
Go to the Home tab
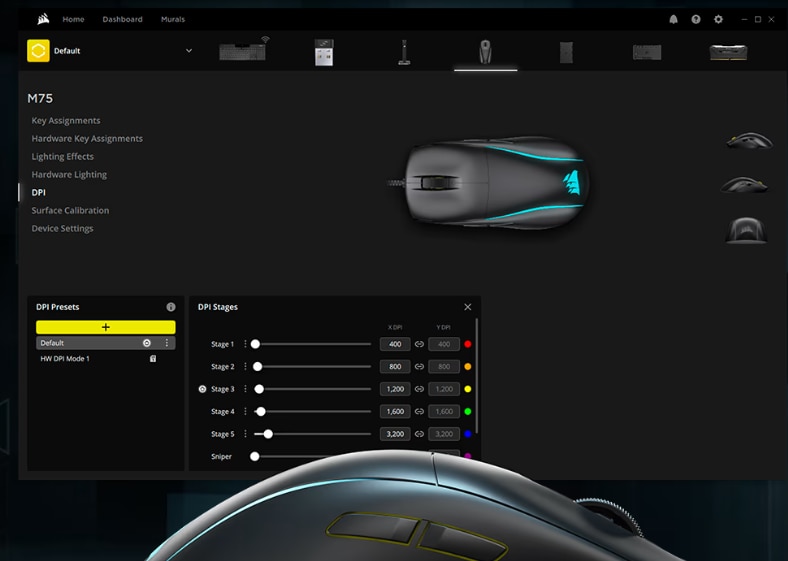[x=73, y=19]
